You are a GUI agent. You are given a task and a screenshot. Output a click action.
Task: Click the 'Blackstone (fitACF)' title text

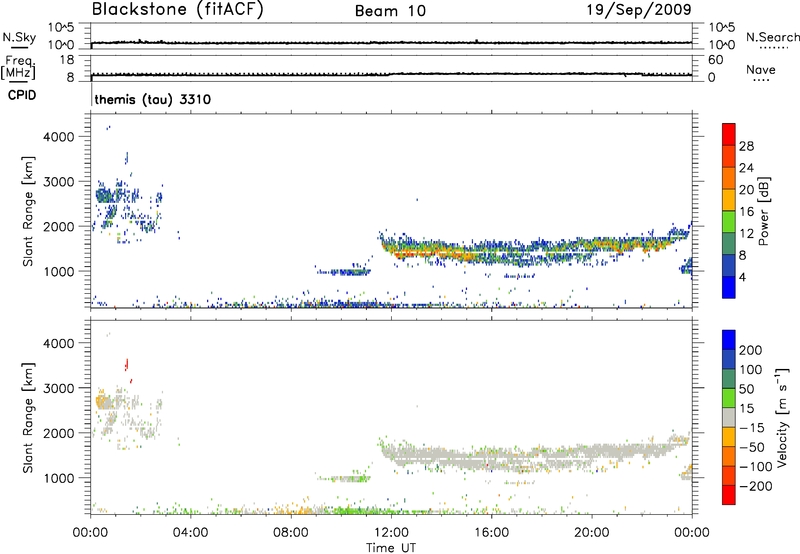pos(178,10)
